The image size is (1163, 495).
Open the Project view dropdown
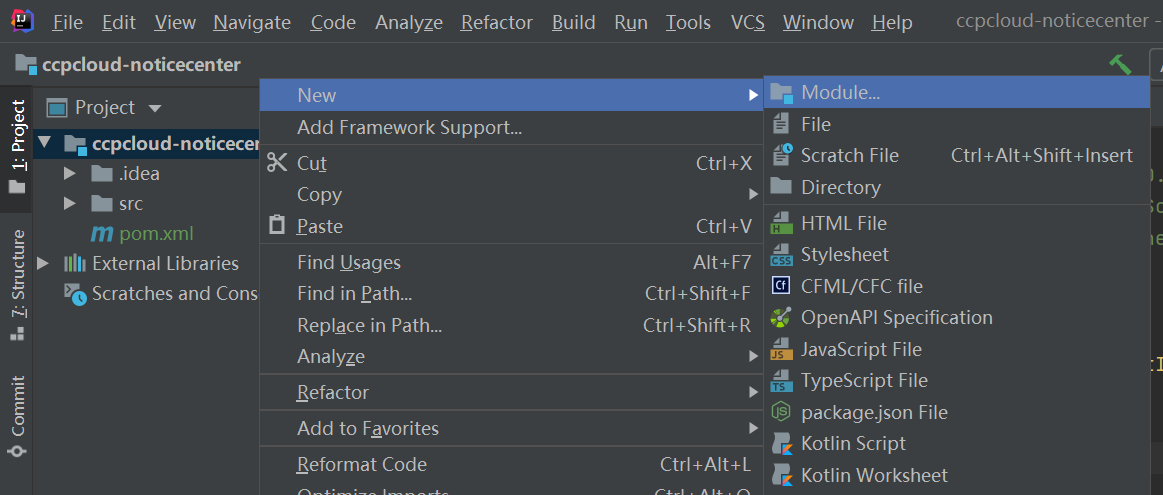(154, 107)
